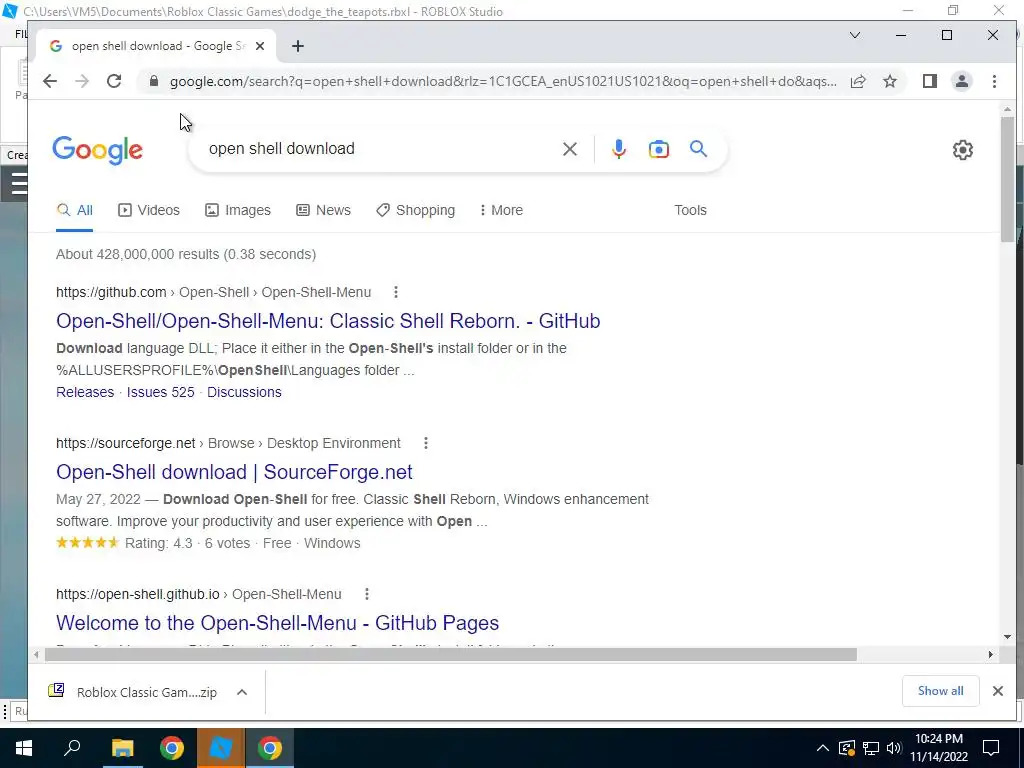Viewport: 1024px width, 768px height.
Task: Bookmark this page with the star icon
Action: click(889, 81)
